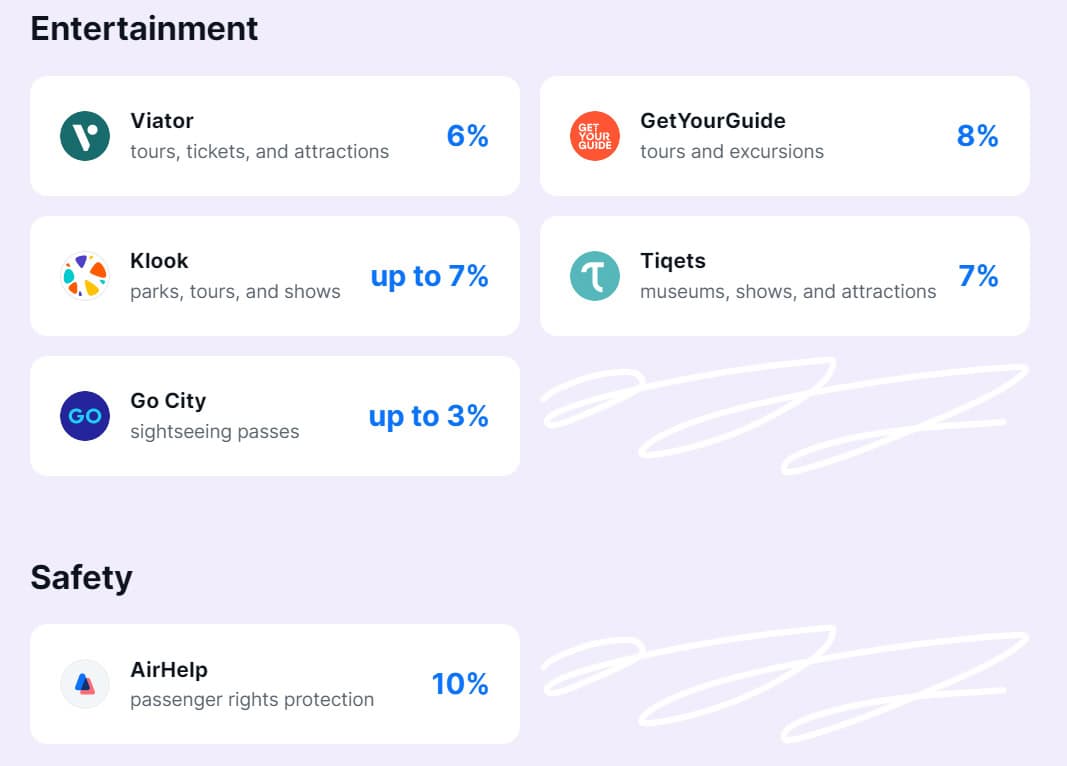Open the Go City sightseeing passes card
The width and height of the screenshot is (1067, 766).
point(275,416)
